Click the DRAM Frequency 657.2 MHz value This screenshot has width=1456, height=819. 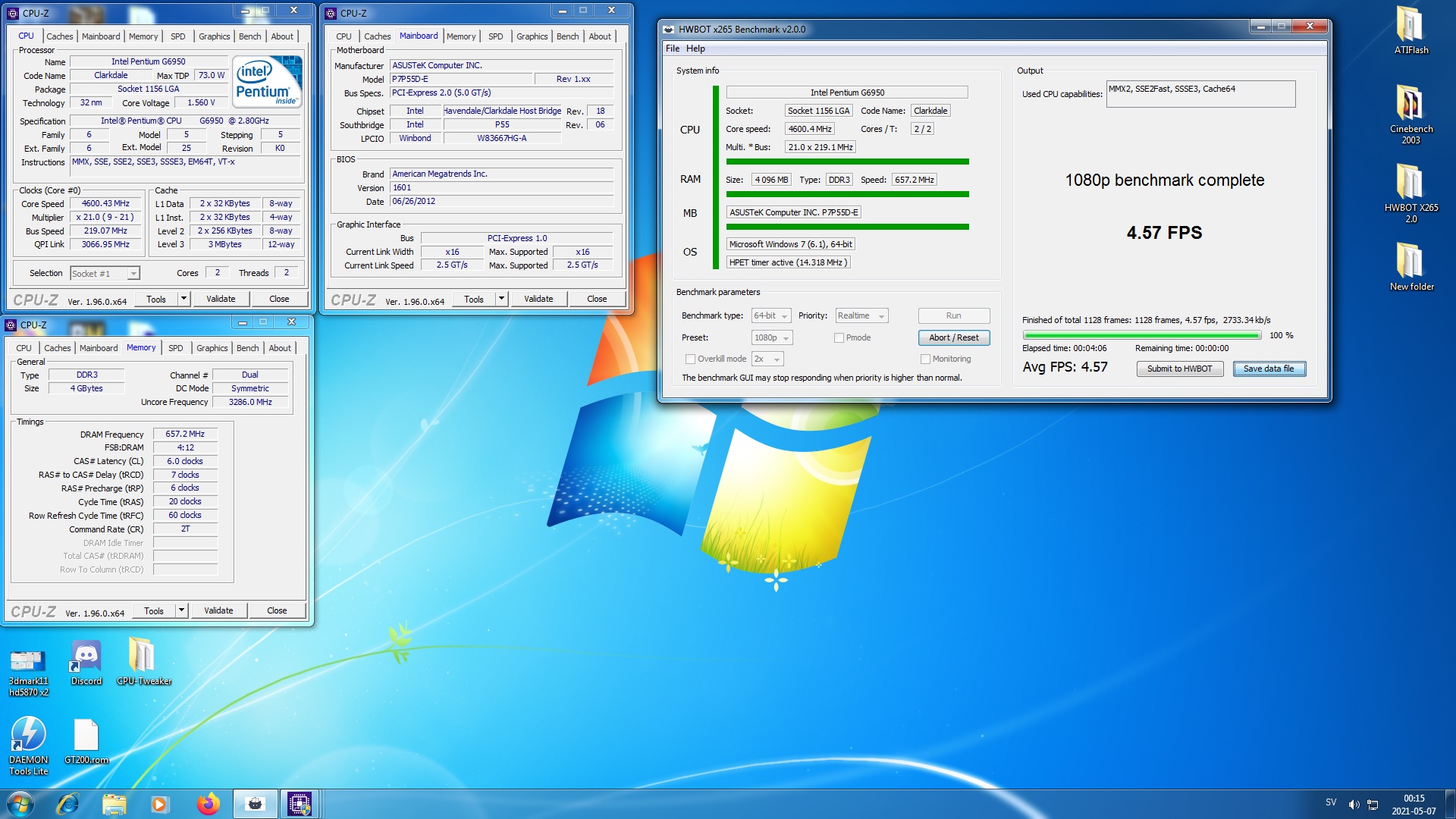pos(185,435)
